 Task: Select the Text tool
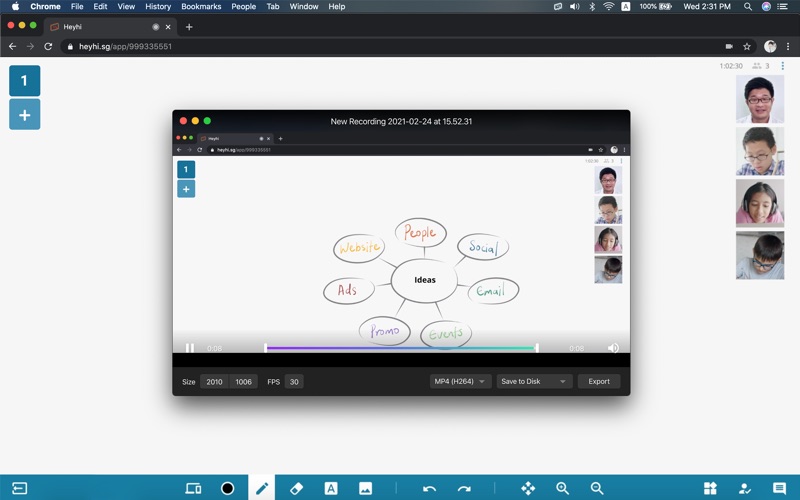[331, 488]
